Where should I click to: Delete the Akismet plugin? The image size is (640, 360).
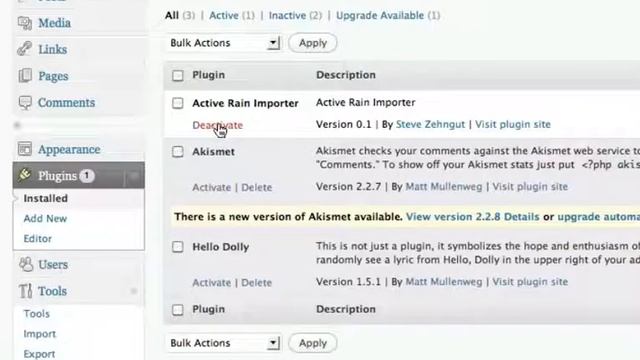[x=256, y=187]
